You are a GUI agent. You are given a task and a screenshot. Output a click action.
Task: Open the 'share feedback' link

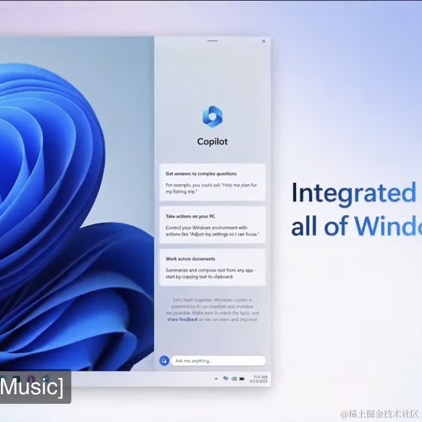coord(182,319)
